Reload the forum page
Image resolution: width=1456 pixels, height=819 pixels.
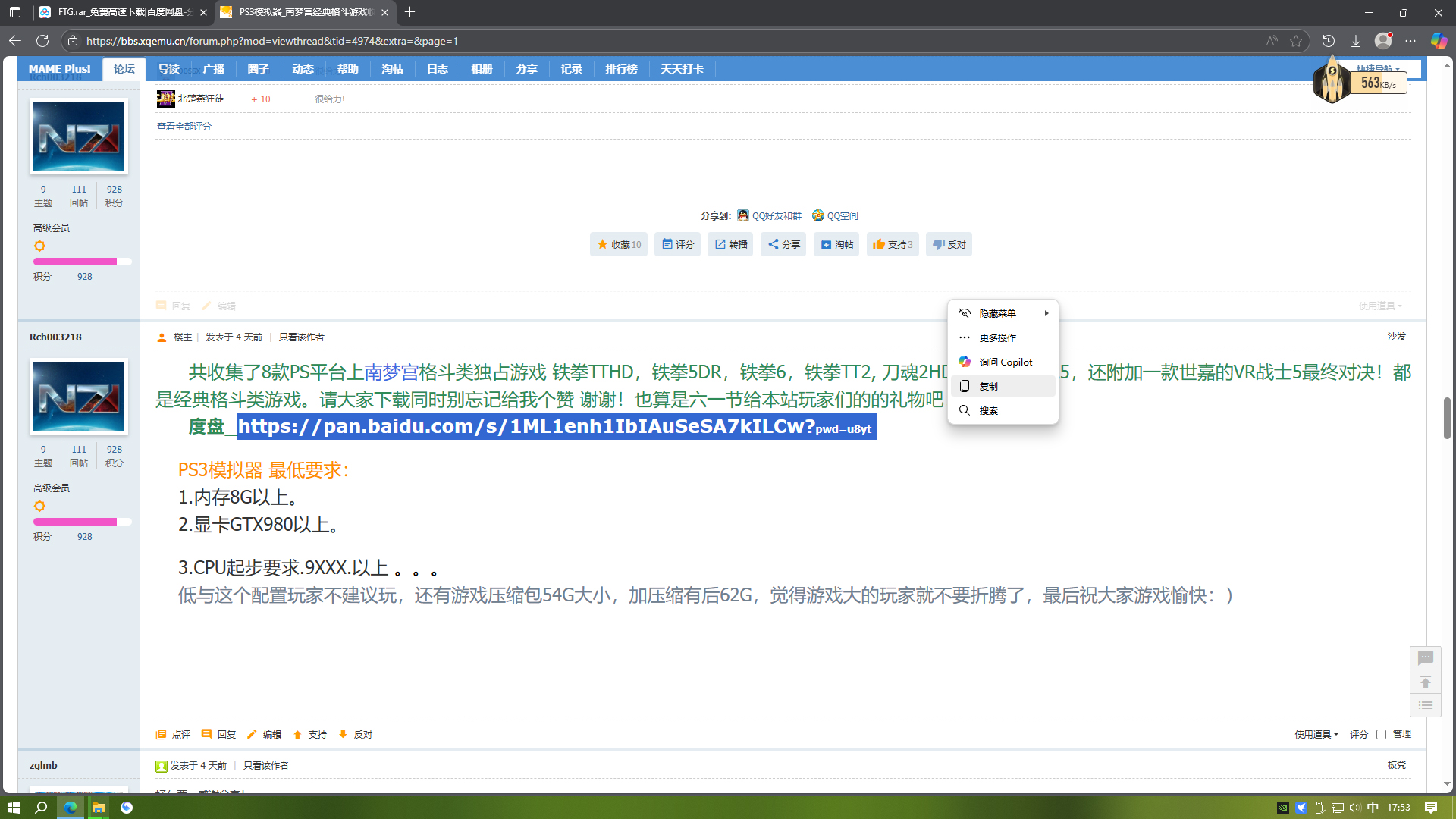(x=42, y=41)
